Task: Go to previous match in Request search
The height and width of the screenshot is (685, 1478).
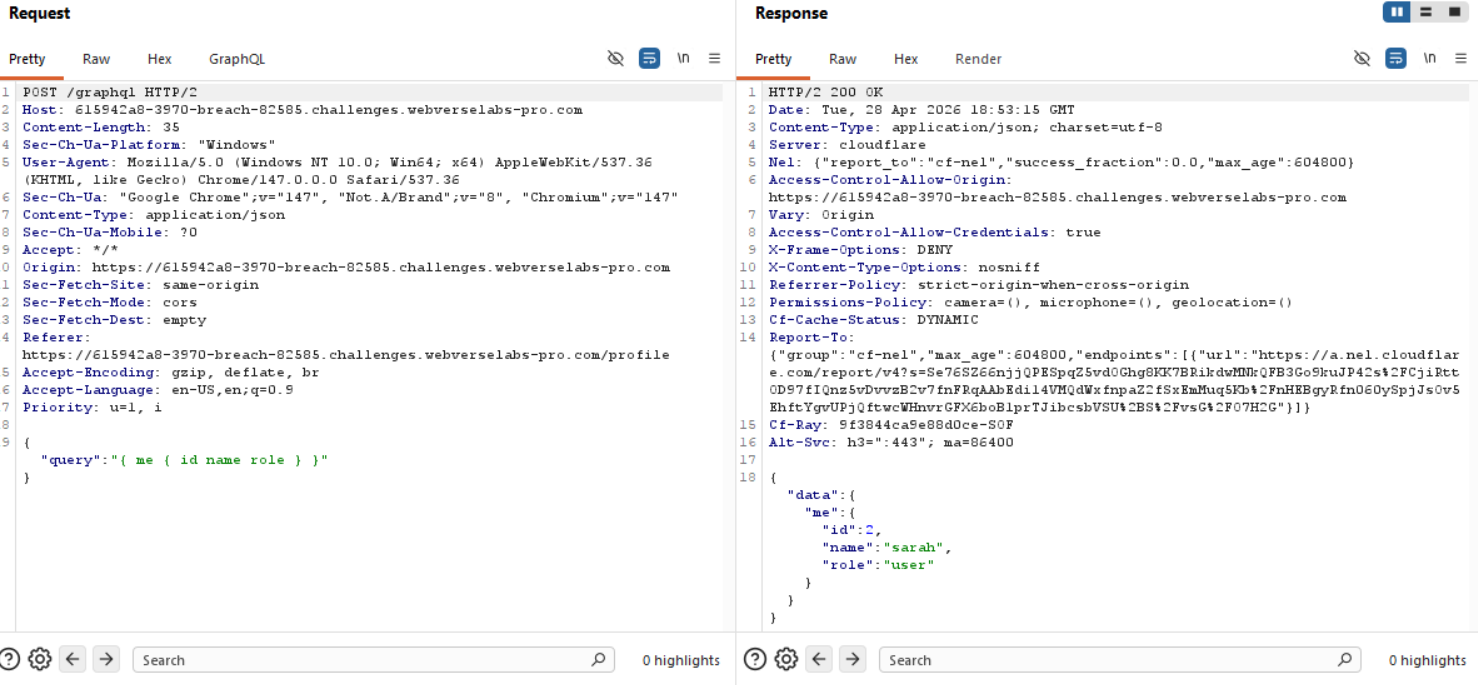Action: [x=72, y=659]
